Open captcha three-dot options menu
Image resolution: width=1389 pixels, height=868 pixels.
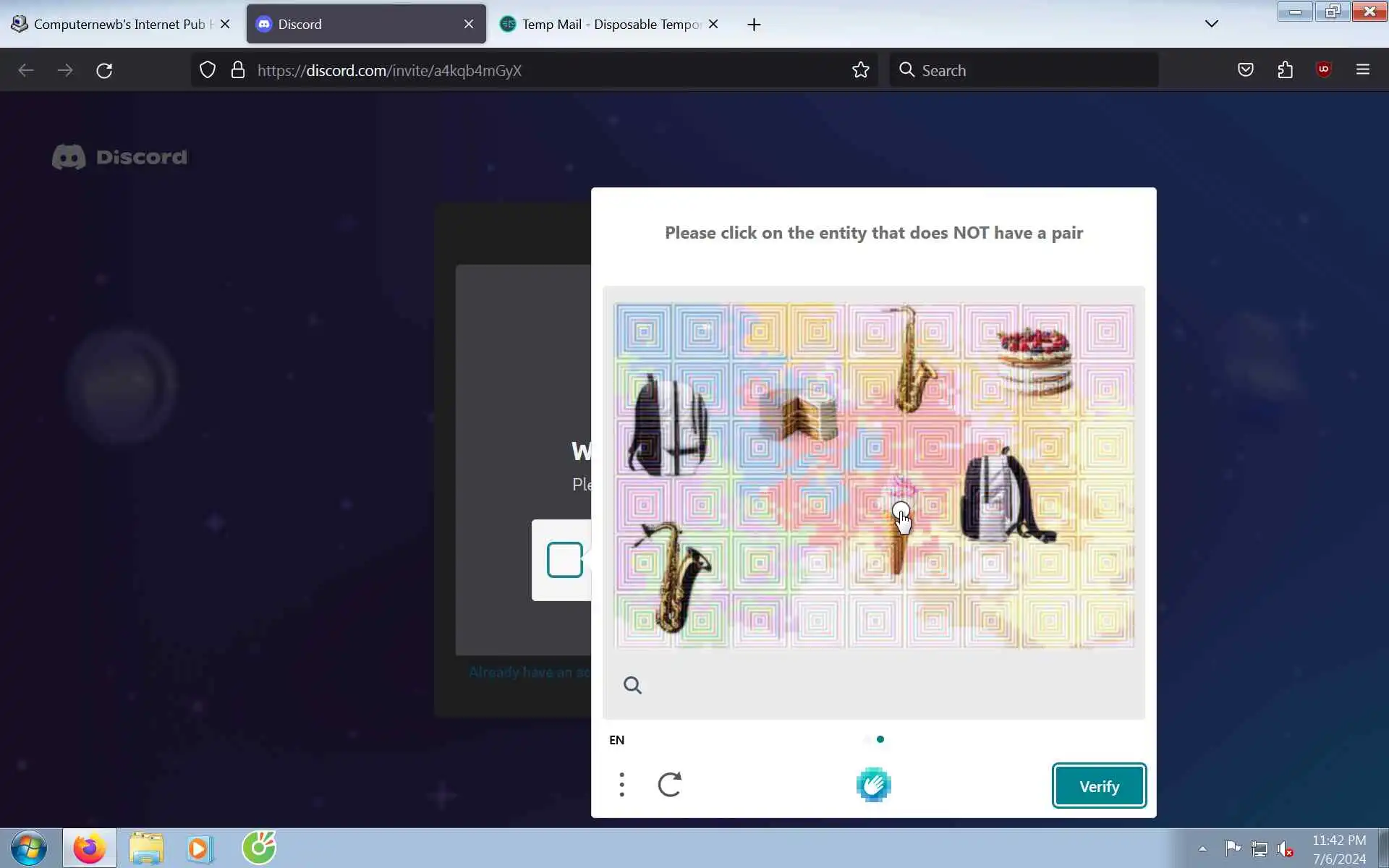(621, 785)
